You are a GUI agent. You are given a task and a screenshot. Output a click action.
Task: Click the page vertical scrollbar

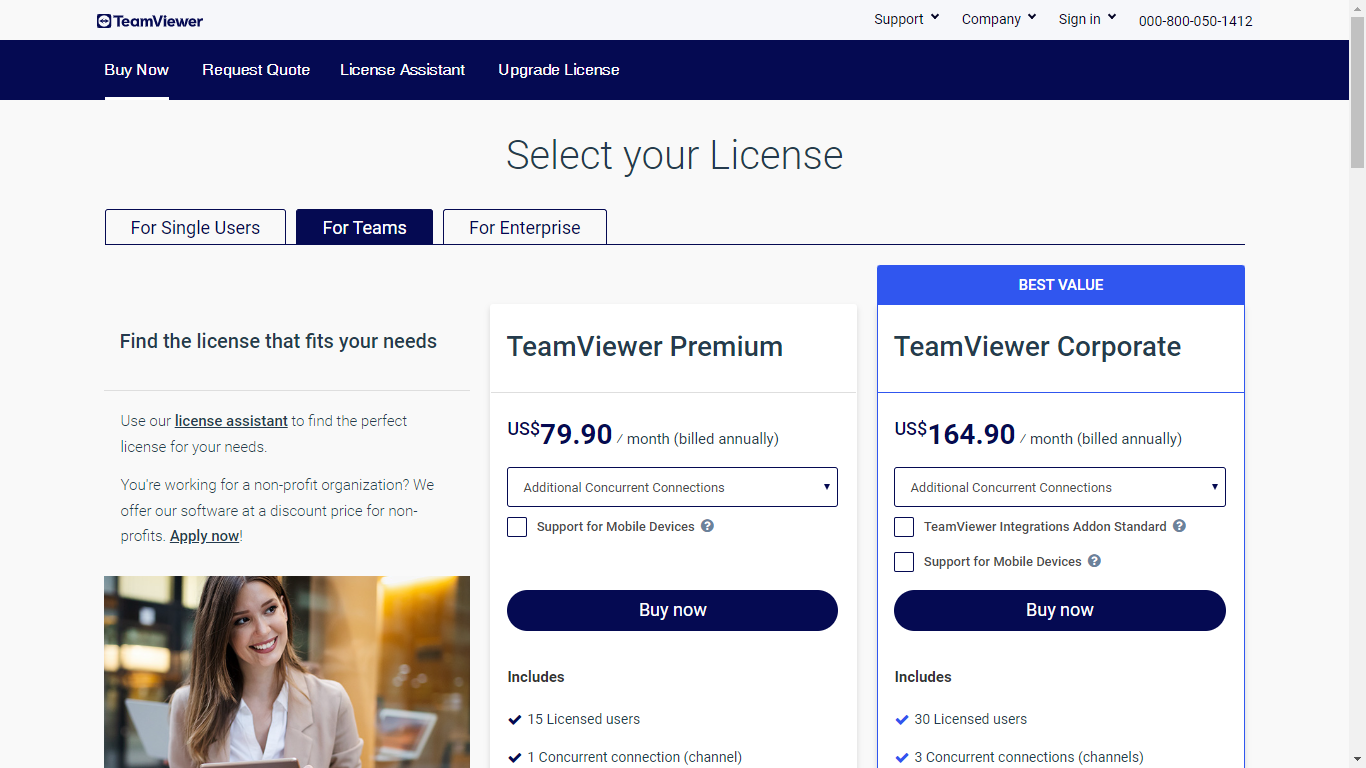[1357, 90]
